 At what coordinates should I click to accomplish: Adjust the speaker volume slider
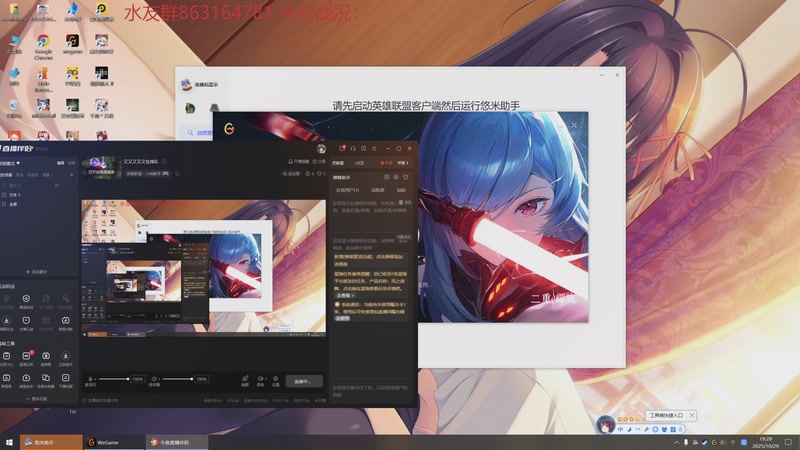point(178,379)
